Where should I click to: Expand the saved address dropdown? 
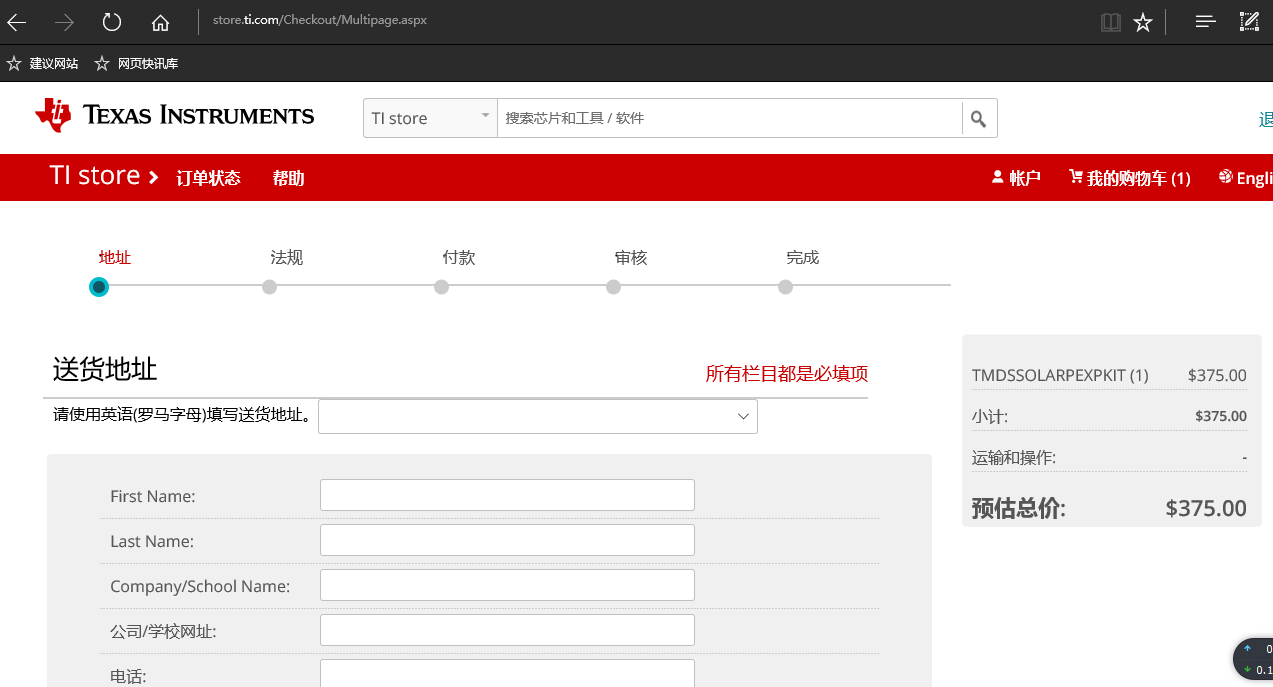(x=538, y=416)
